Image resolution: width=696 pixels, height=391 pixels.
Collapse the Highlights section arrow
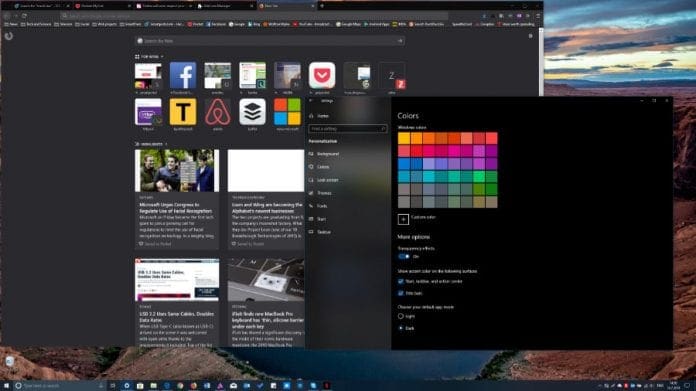pyautogui.click(x=166, y=144)
